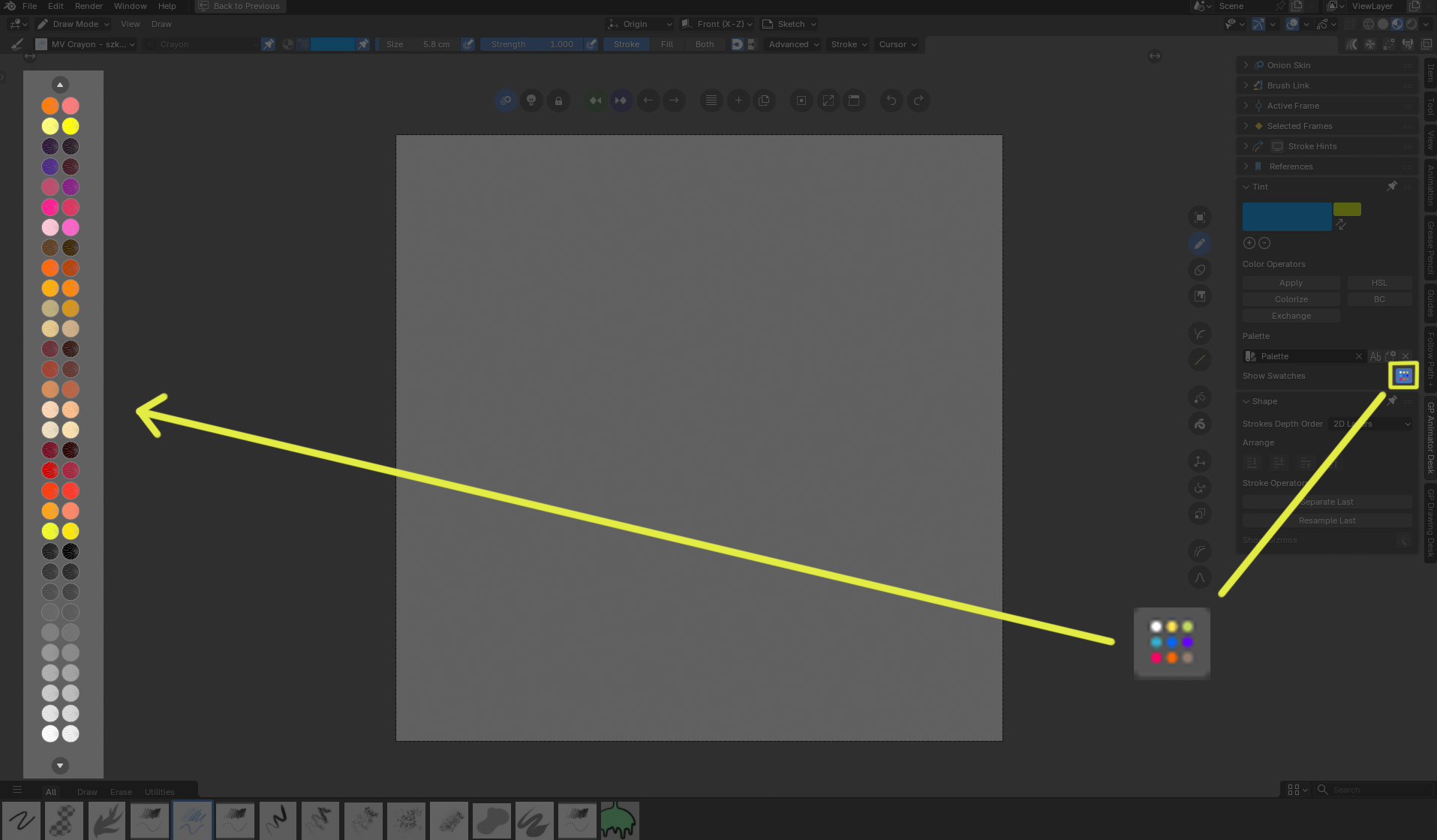
Task: Toggle show overlays button
Action: tap(1291, 24)
